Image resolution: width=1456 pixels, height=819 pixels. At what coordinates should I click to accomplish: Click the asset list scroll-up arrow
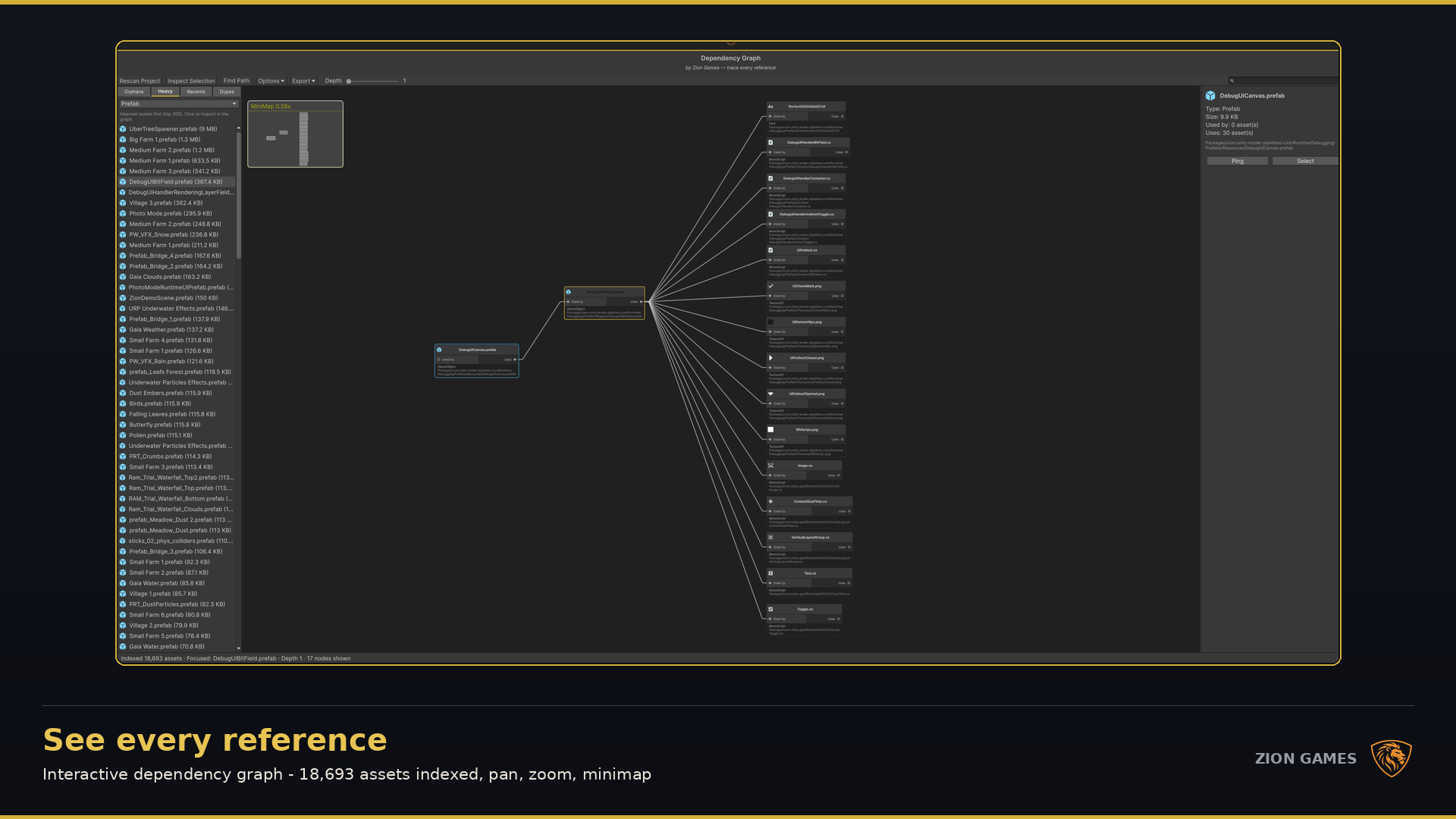239,128
